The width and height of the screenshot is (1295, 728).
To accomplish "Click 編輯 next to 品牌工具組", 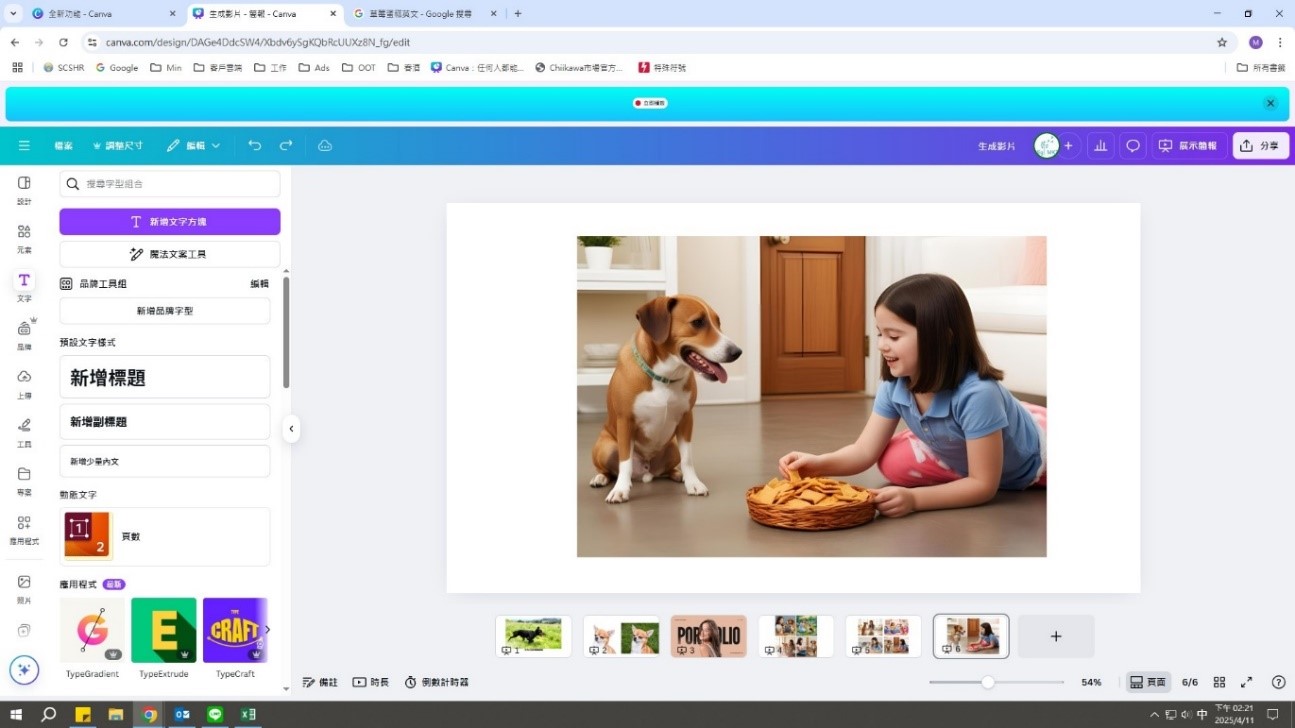I will tap(259, 284).
